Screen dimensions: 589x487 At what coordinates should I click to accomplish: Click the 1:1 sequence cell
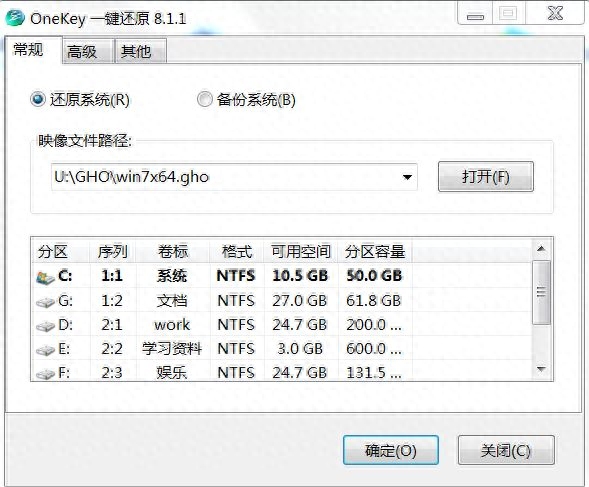(112, 276)
